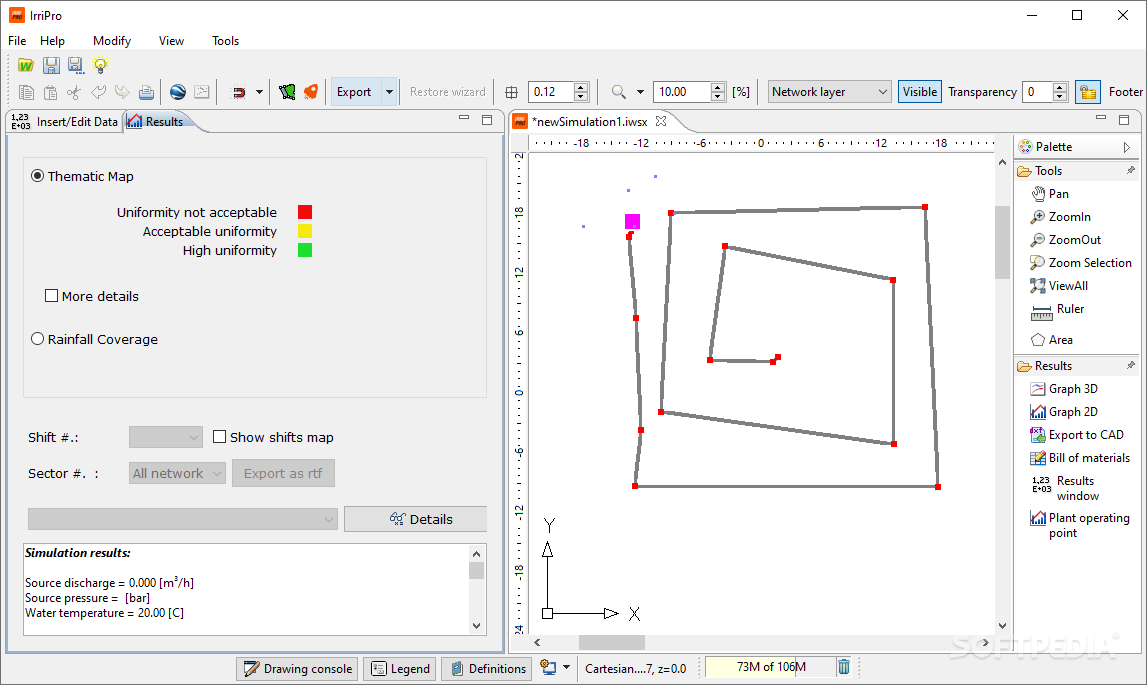Click the Print icon

(x=146, y=92)
